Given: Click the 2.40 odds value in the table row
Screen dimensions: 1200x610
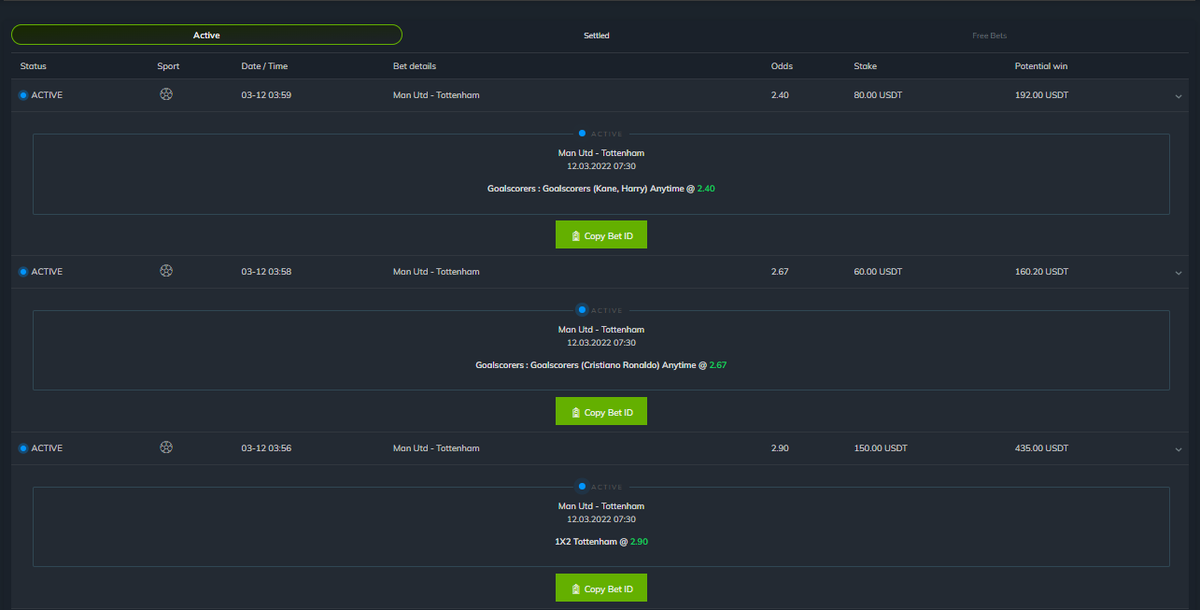Looking at the screenshot, I should tap(780, 95).
